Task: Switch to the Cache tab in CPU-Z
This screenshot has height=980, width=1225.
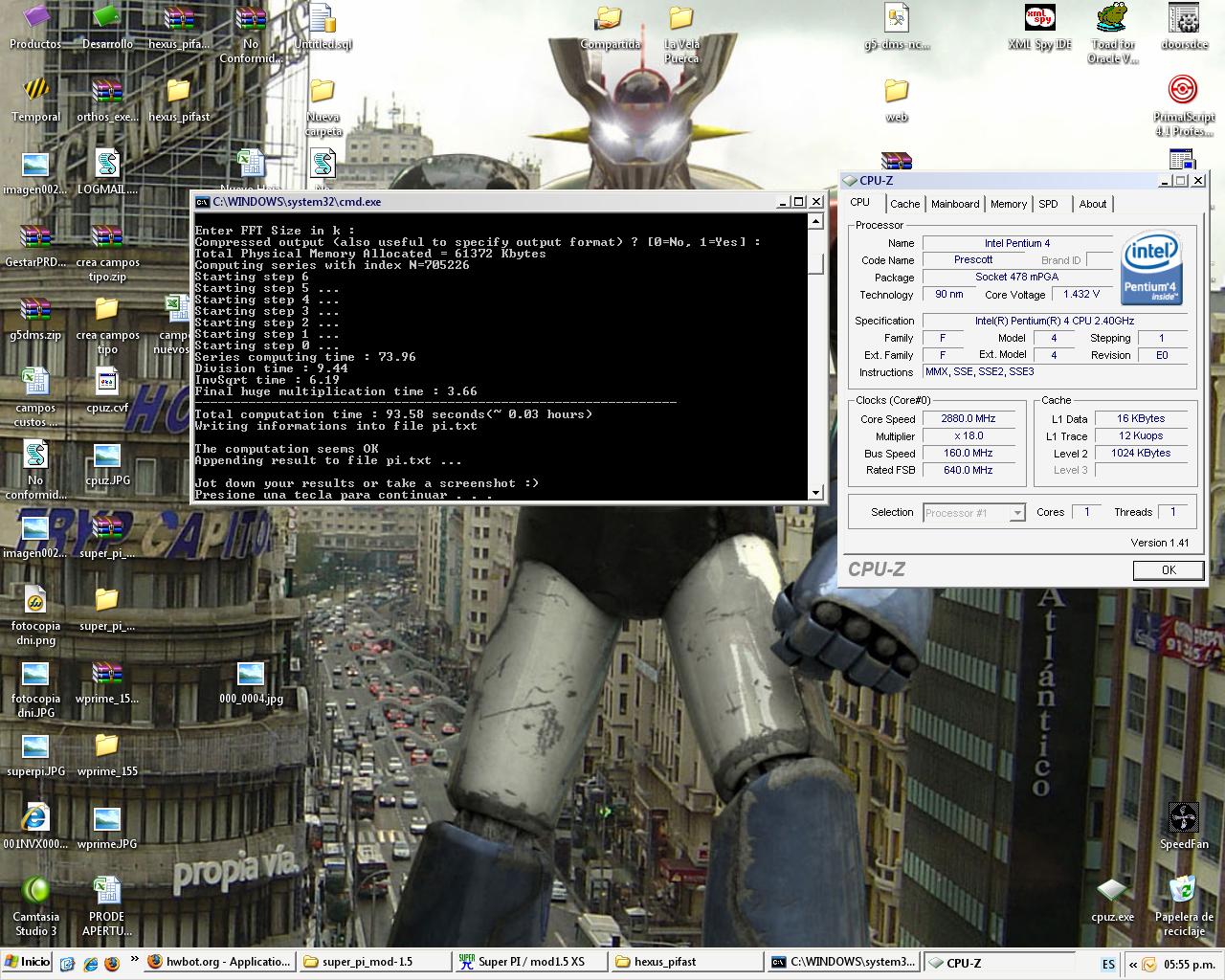Action: (904, 204)
